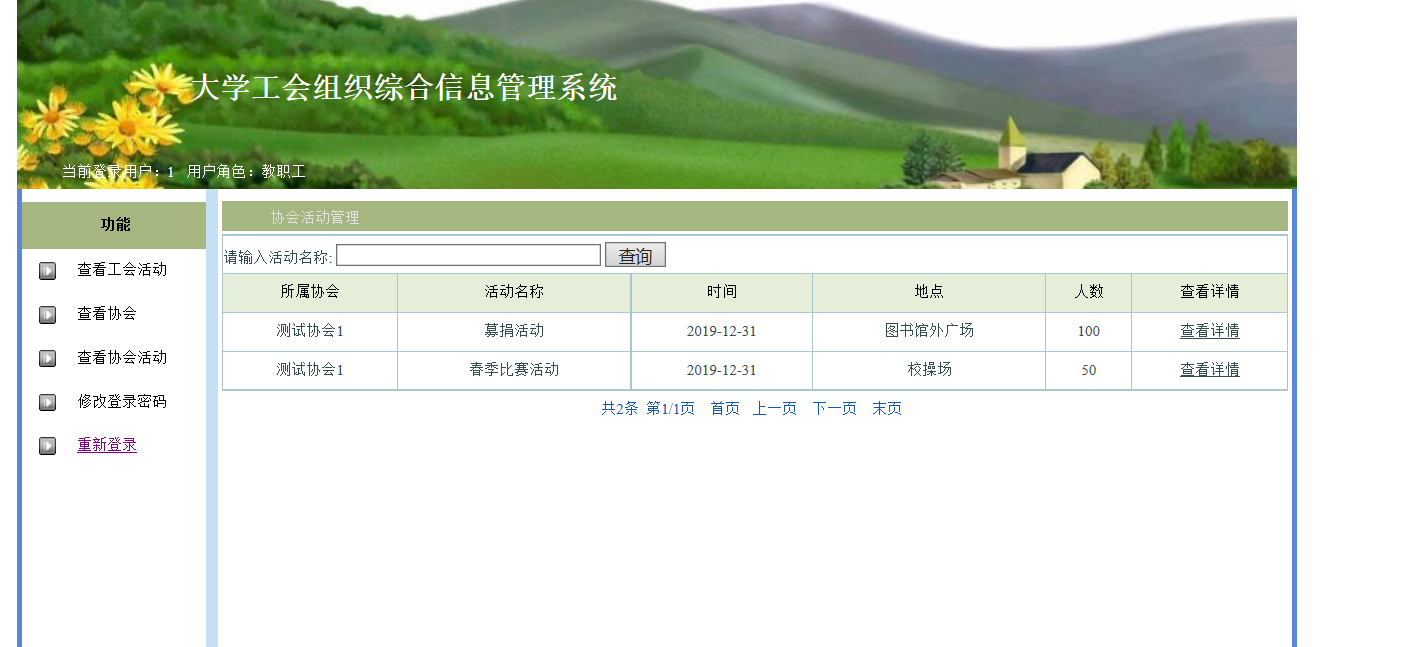Viewport: 1420px width, 647px height.
Task: Open 查看工会活动 menu item
Action: [122, 270]
